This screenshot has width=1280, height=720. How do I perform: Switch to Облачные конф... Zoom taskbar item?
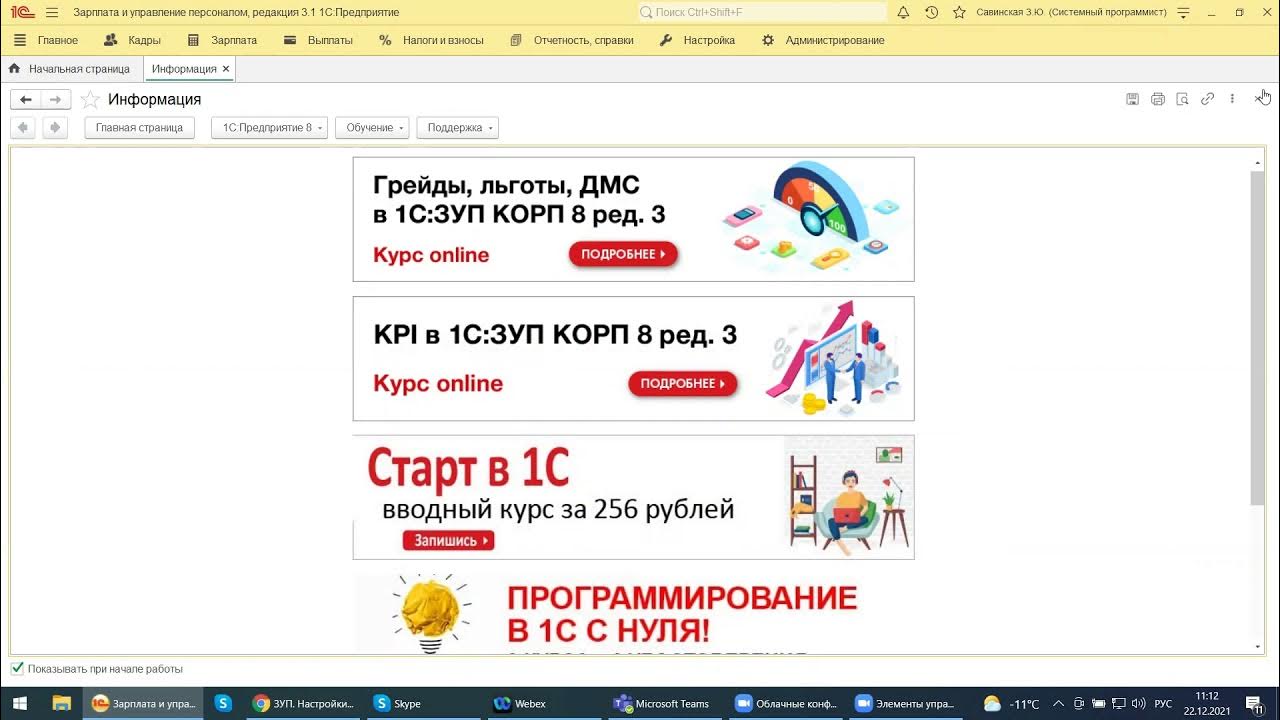pyautogui.click(x=787, y=703)
